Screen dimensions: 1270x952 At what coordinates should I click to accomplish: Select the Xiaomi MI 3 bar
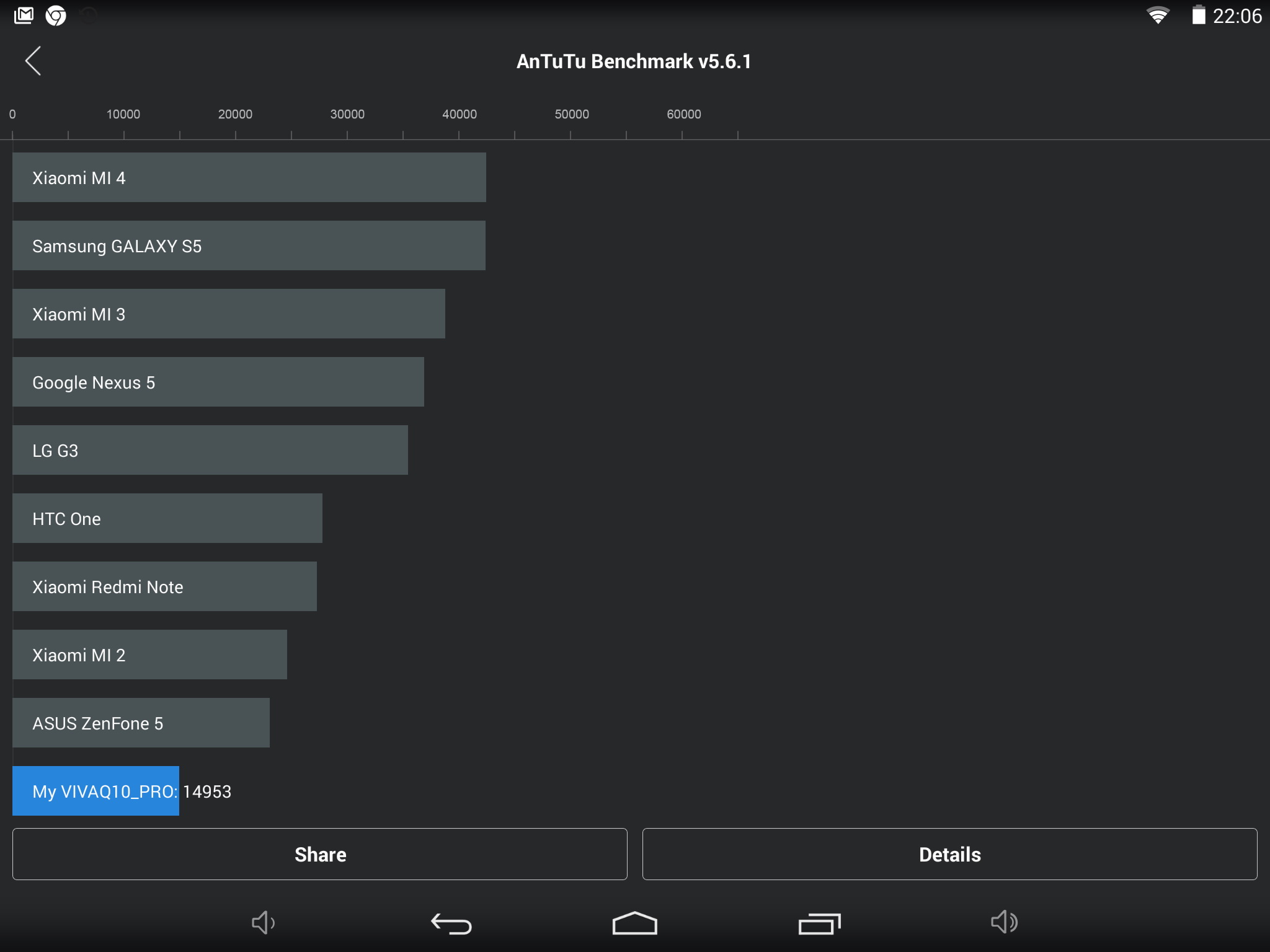tap(229, 314)
